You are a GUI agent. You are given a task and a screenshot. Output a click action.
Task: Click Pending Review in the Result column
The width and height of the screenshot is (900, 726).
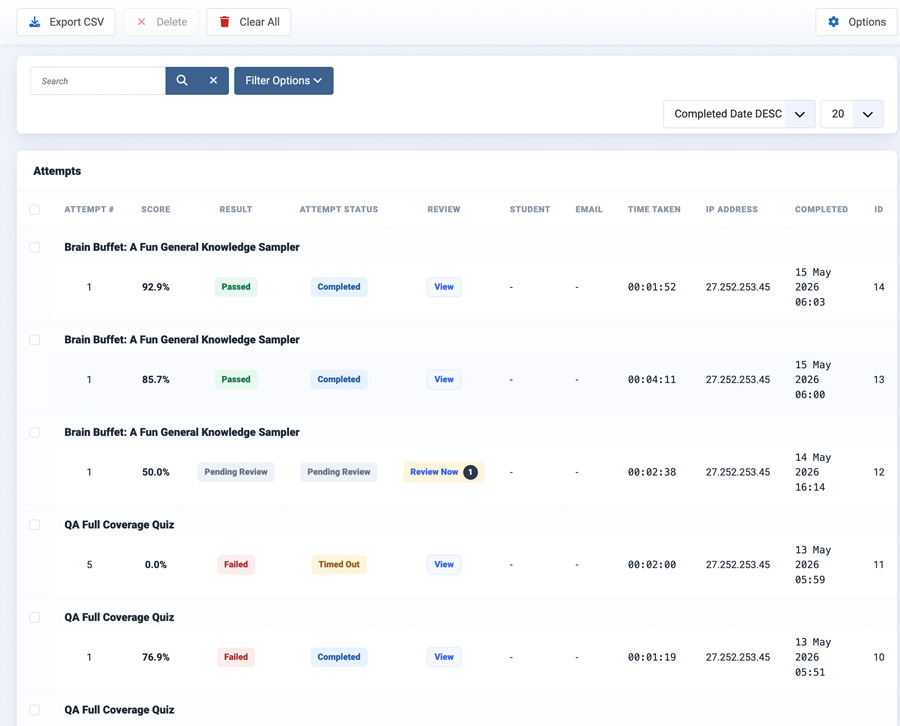(x=236, y=472)
